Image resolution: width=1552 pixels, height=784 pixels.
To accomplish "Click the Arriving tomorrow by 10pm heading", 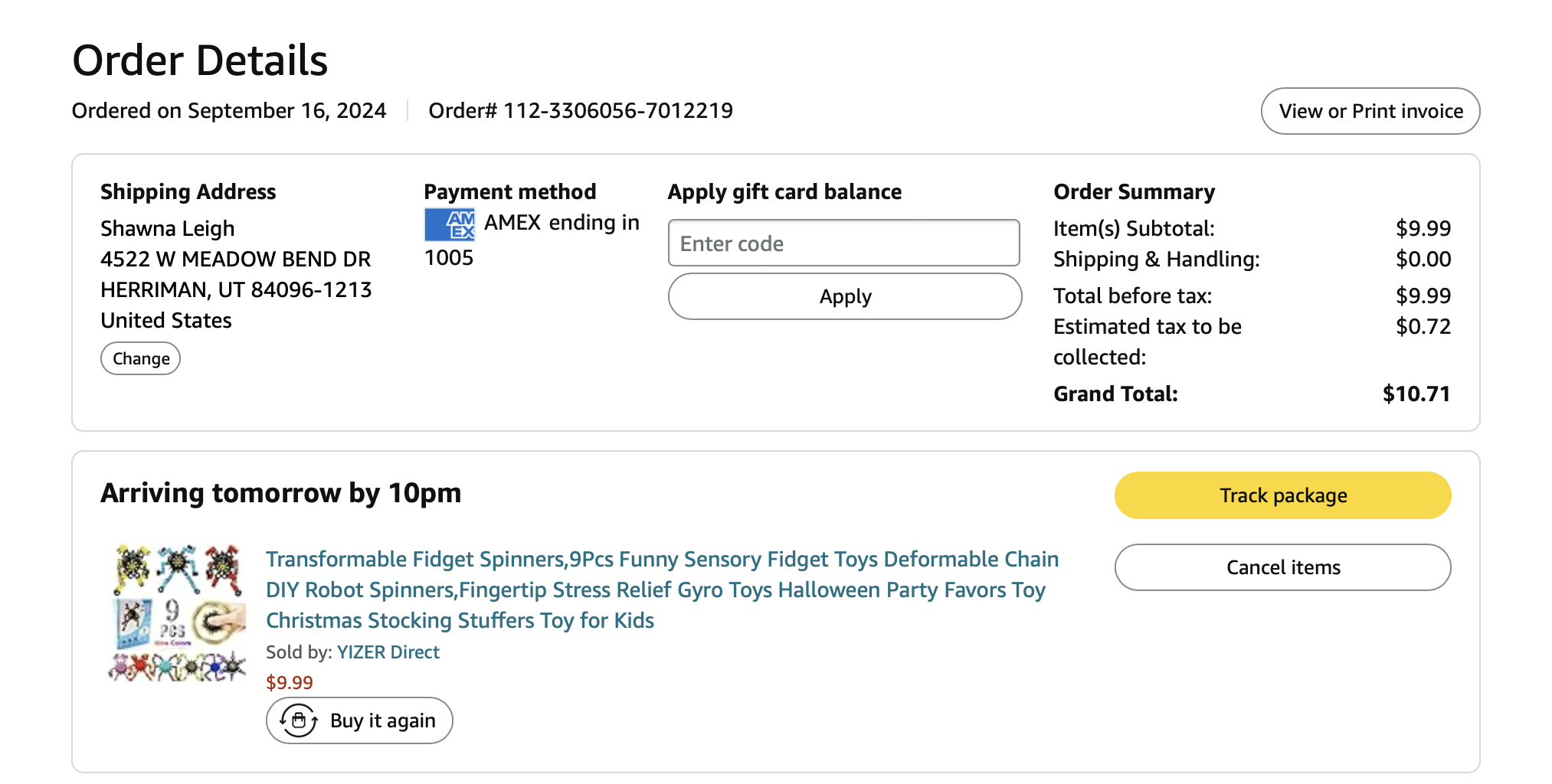I will tap(281, 493).
